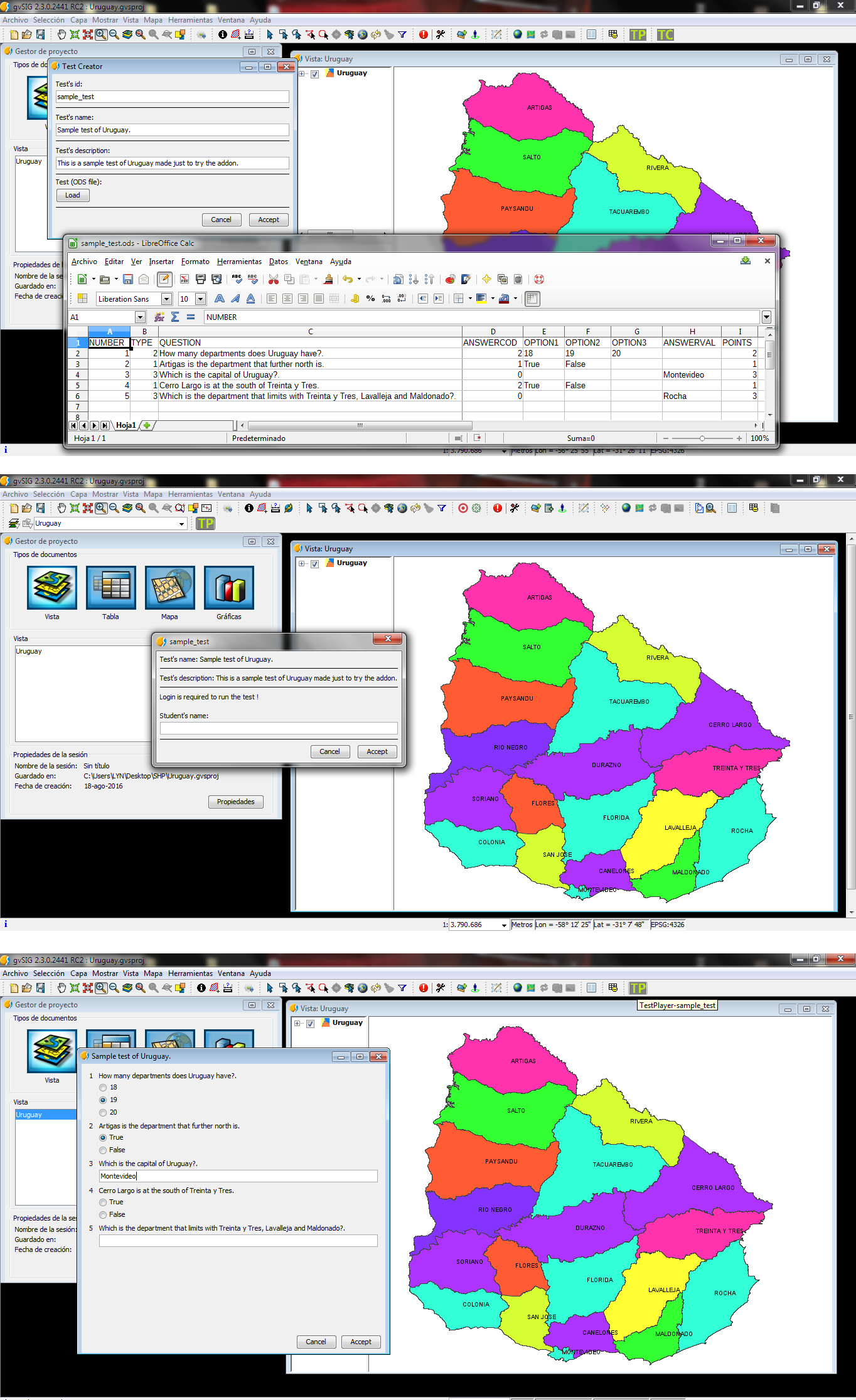Open the Liberation Sans font name dropdown
This screenshot has width=856, height=1400.
tap(166, 299)
